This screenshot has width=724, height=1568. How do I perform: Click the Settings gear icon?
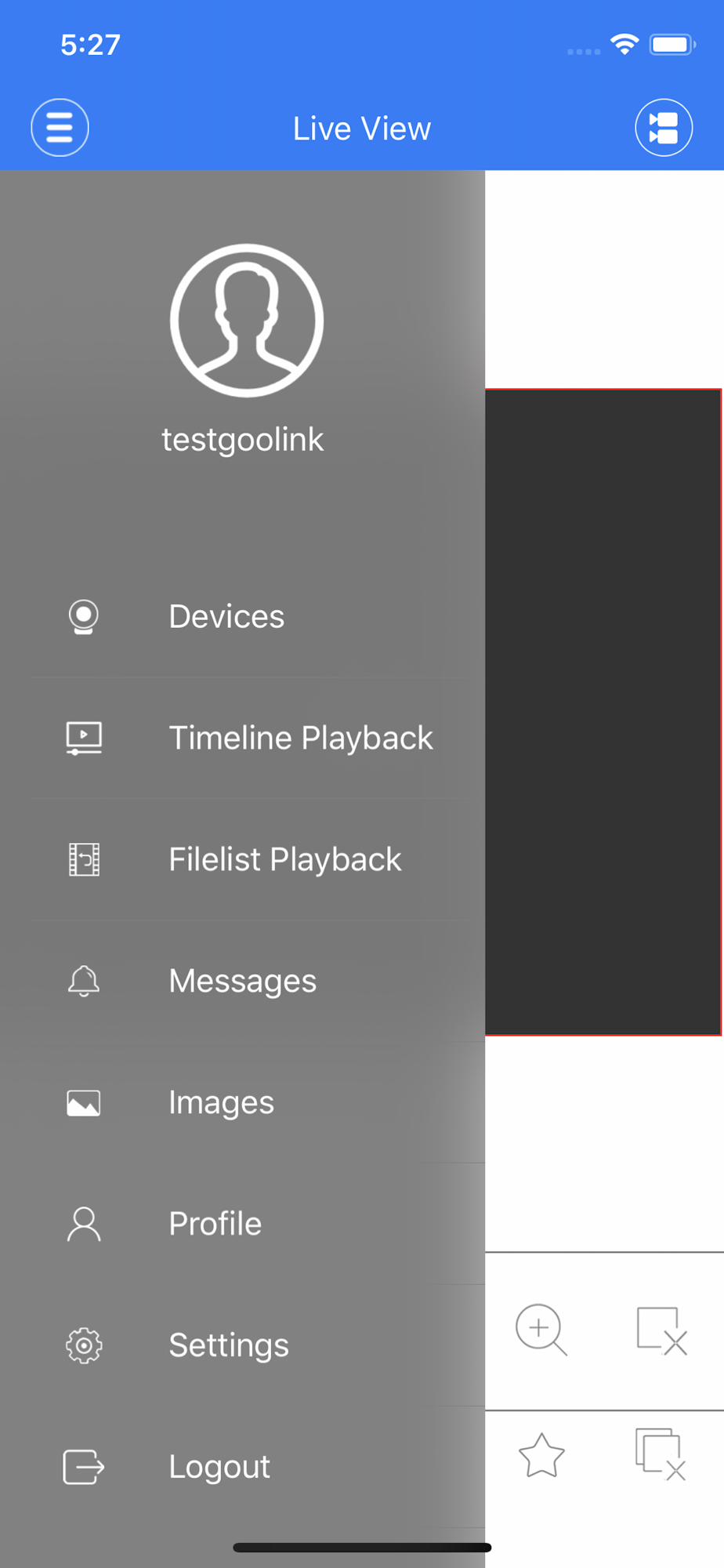coord(84,1346)
